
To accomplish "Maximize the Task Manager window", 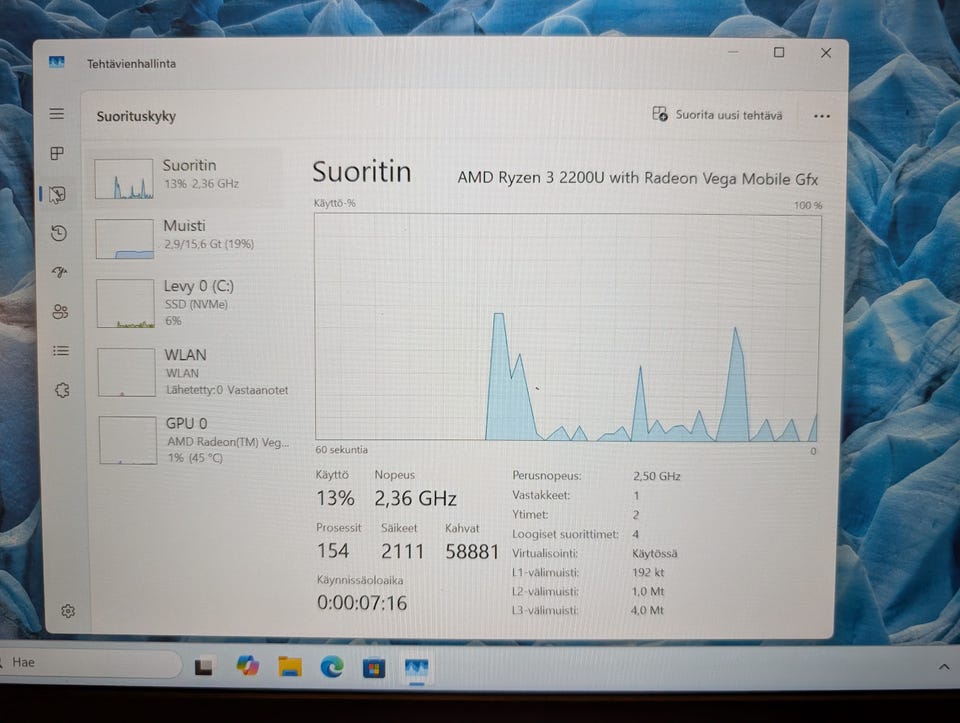I will point(779,53).
